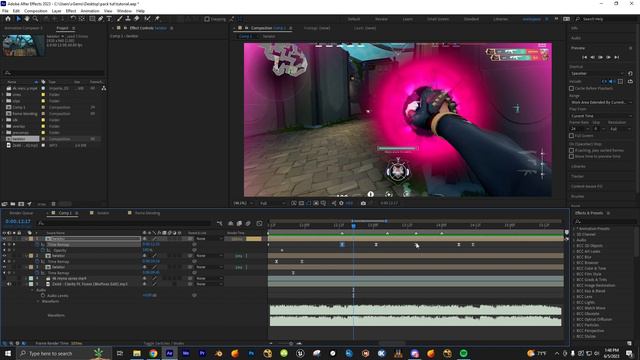
Task: Select the Learn workspace in top bar
Action: [407, 19]
